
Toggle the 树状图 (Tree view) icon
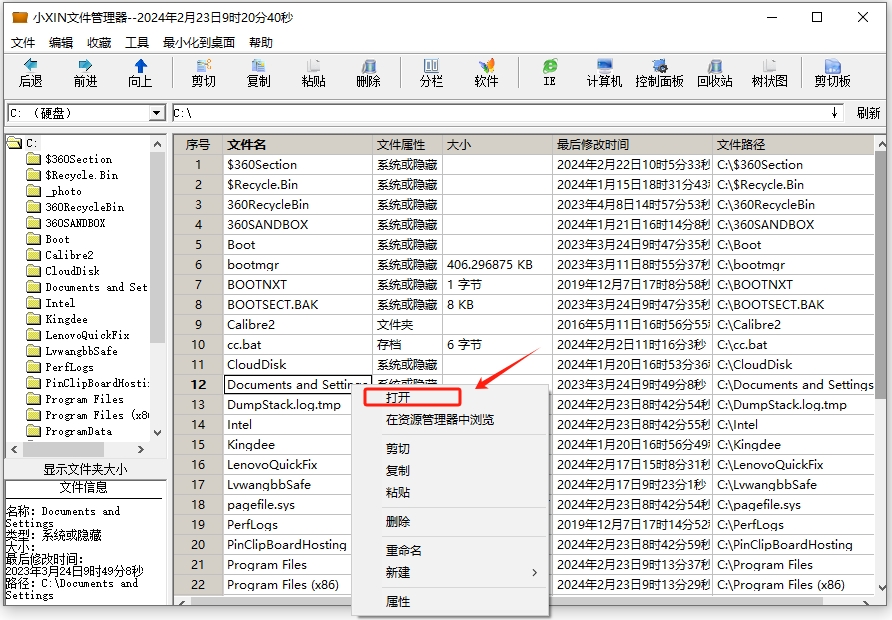769,72
